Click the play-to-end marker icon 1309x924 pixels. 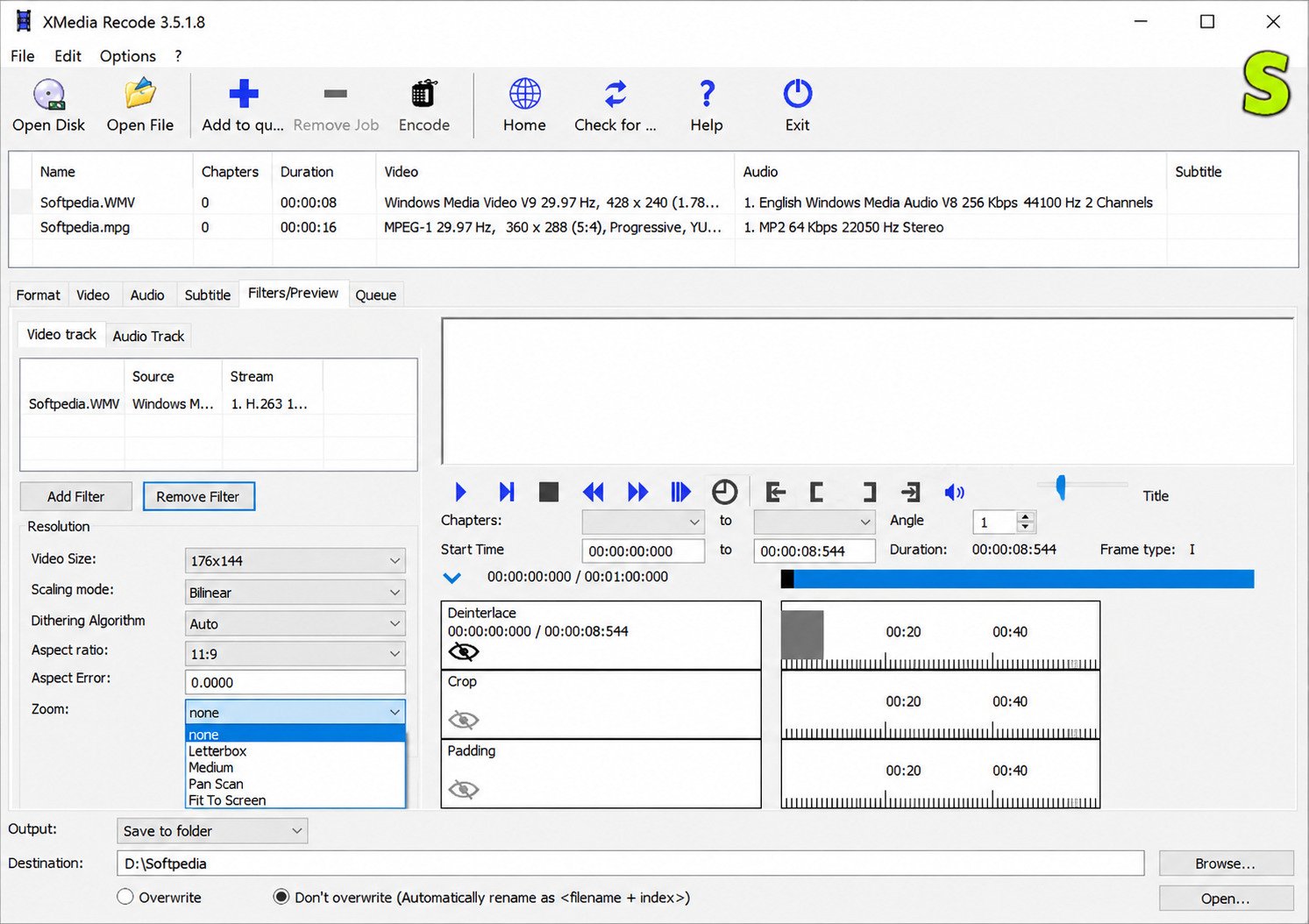pos(680,492)
